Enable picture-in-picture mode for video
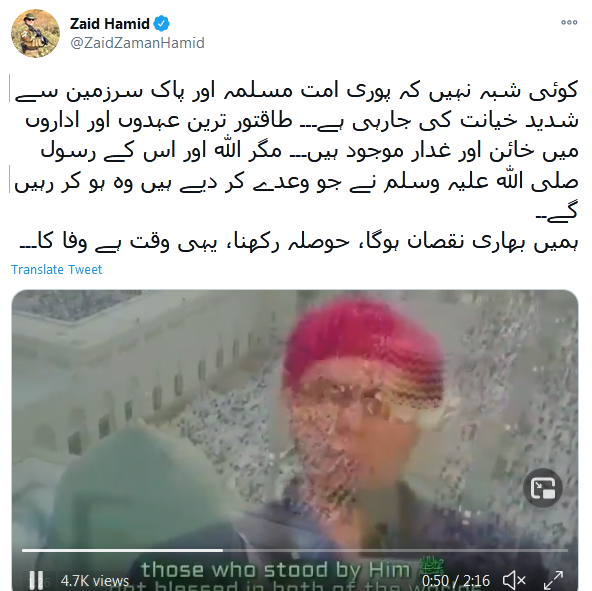 click(543, 488)
